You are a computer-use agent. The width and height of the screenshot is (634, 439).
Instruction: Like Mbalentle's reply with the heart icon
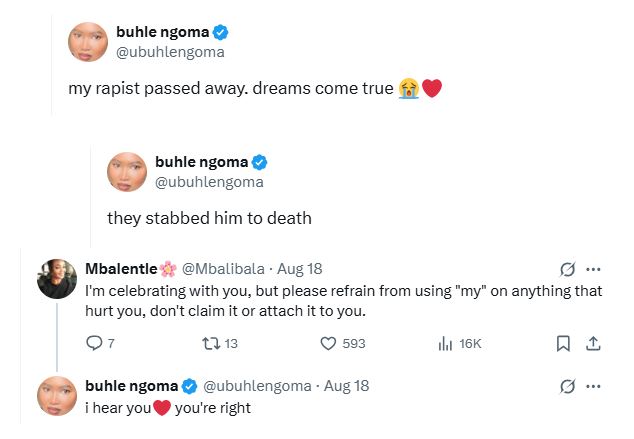(x=327, y=343)
